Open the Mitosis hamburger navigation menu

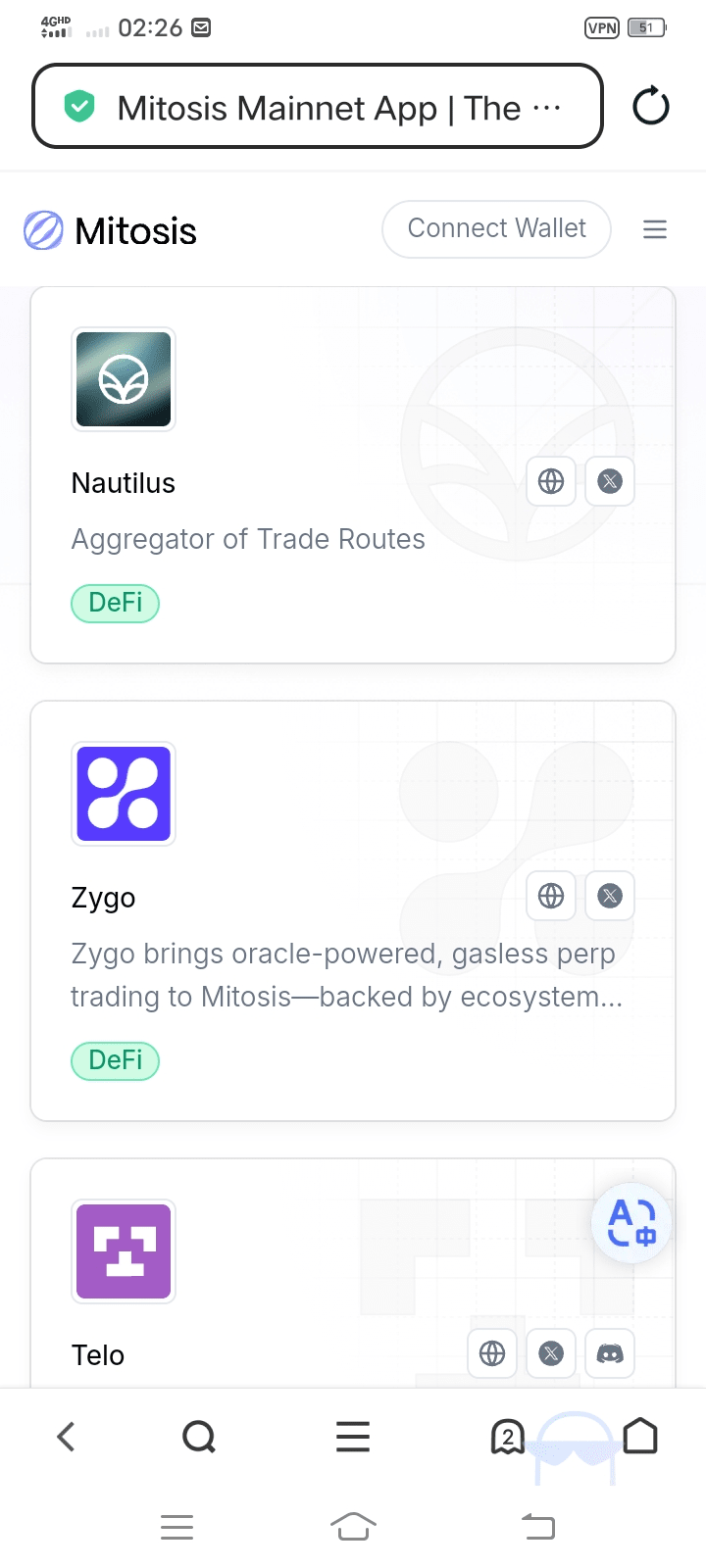655,229
